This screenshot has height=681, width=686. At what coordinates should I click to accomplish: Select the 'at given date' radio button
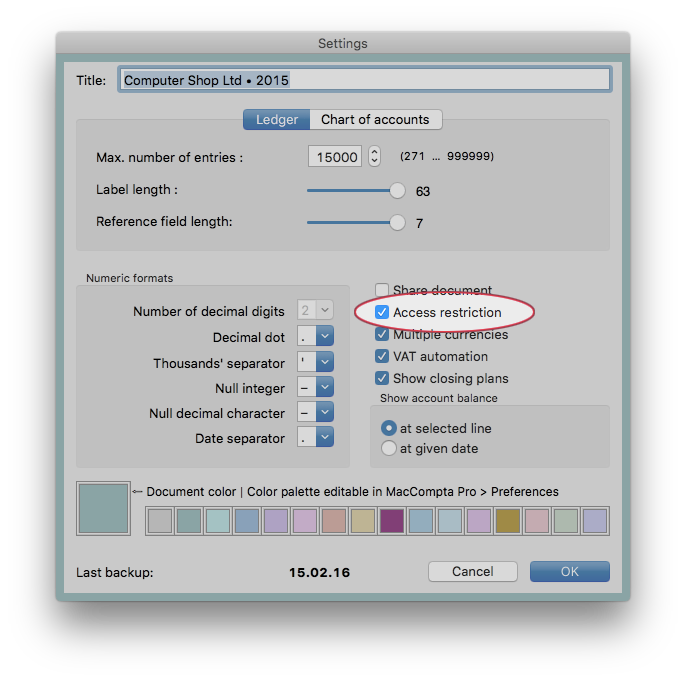[x=388, y=448]
